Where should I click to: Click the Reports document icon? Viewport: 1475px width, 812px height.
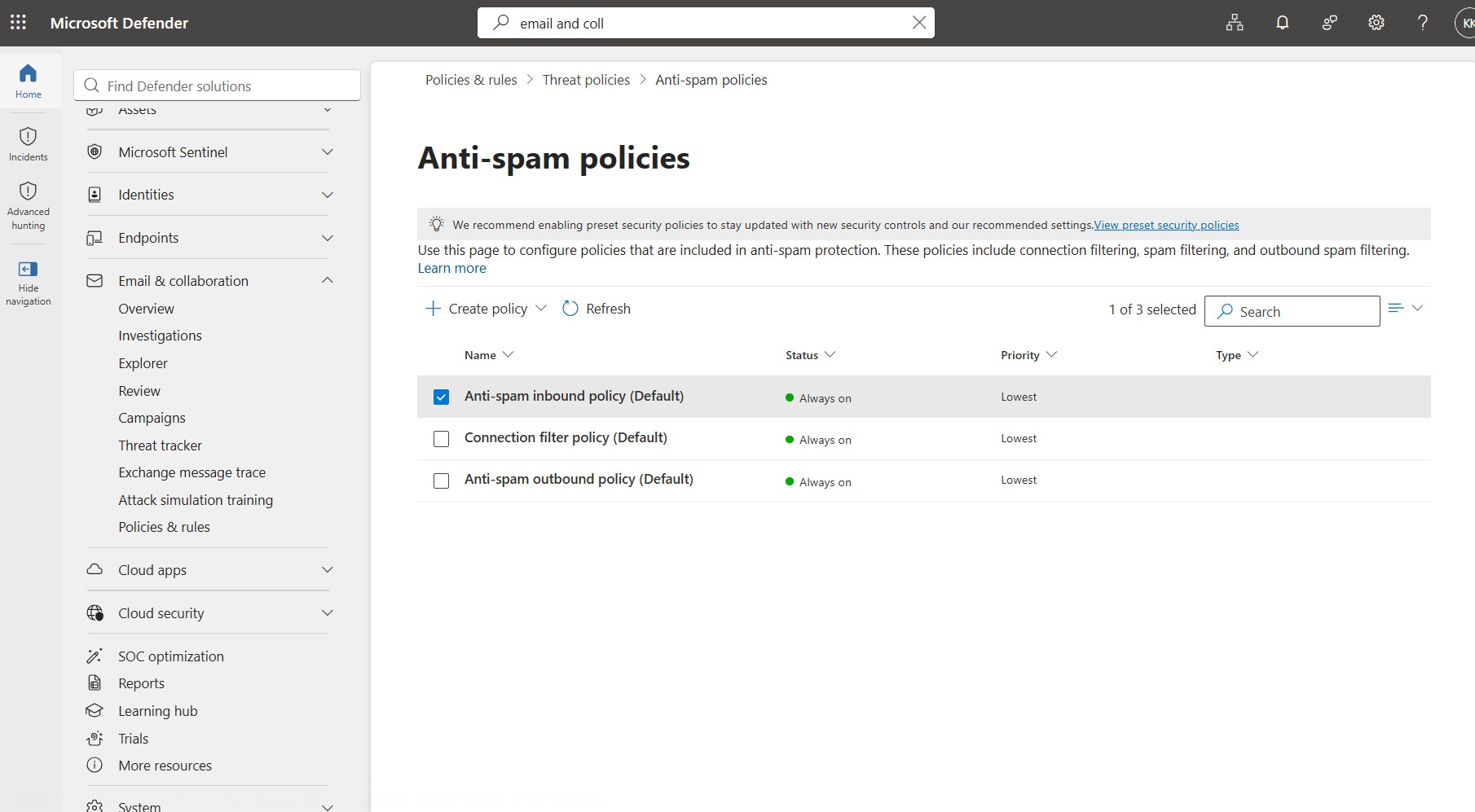click(x=95, y=683)
